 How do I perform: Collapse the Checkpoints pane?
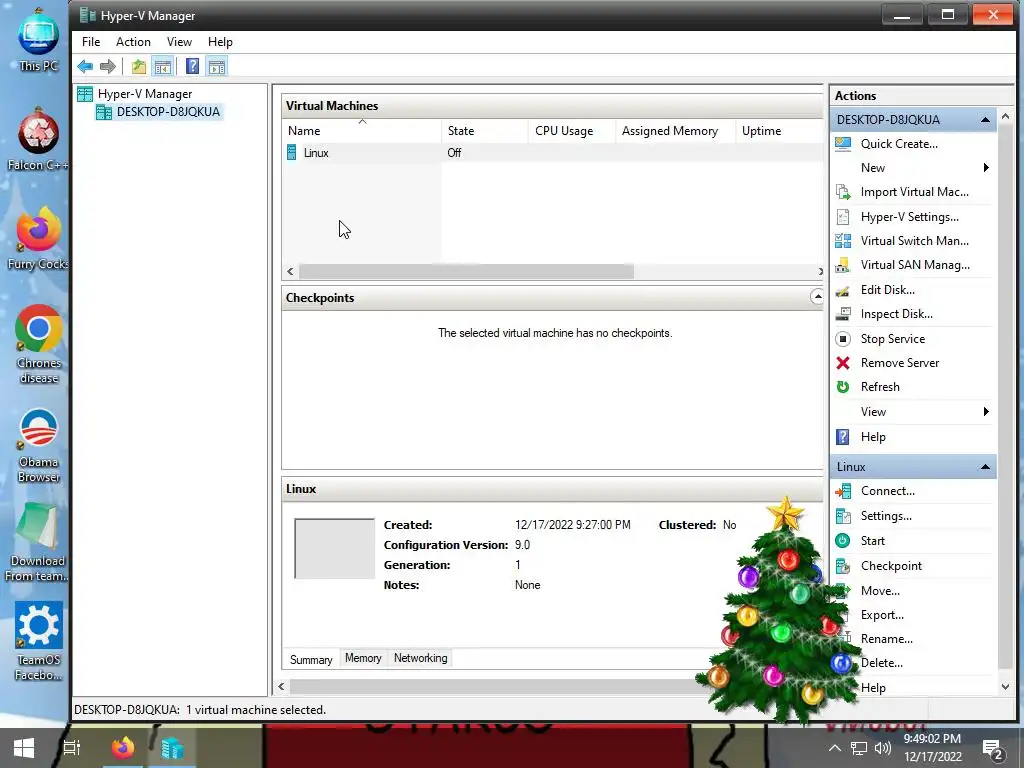[x=816, y=297]
